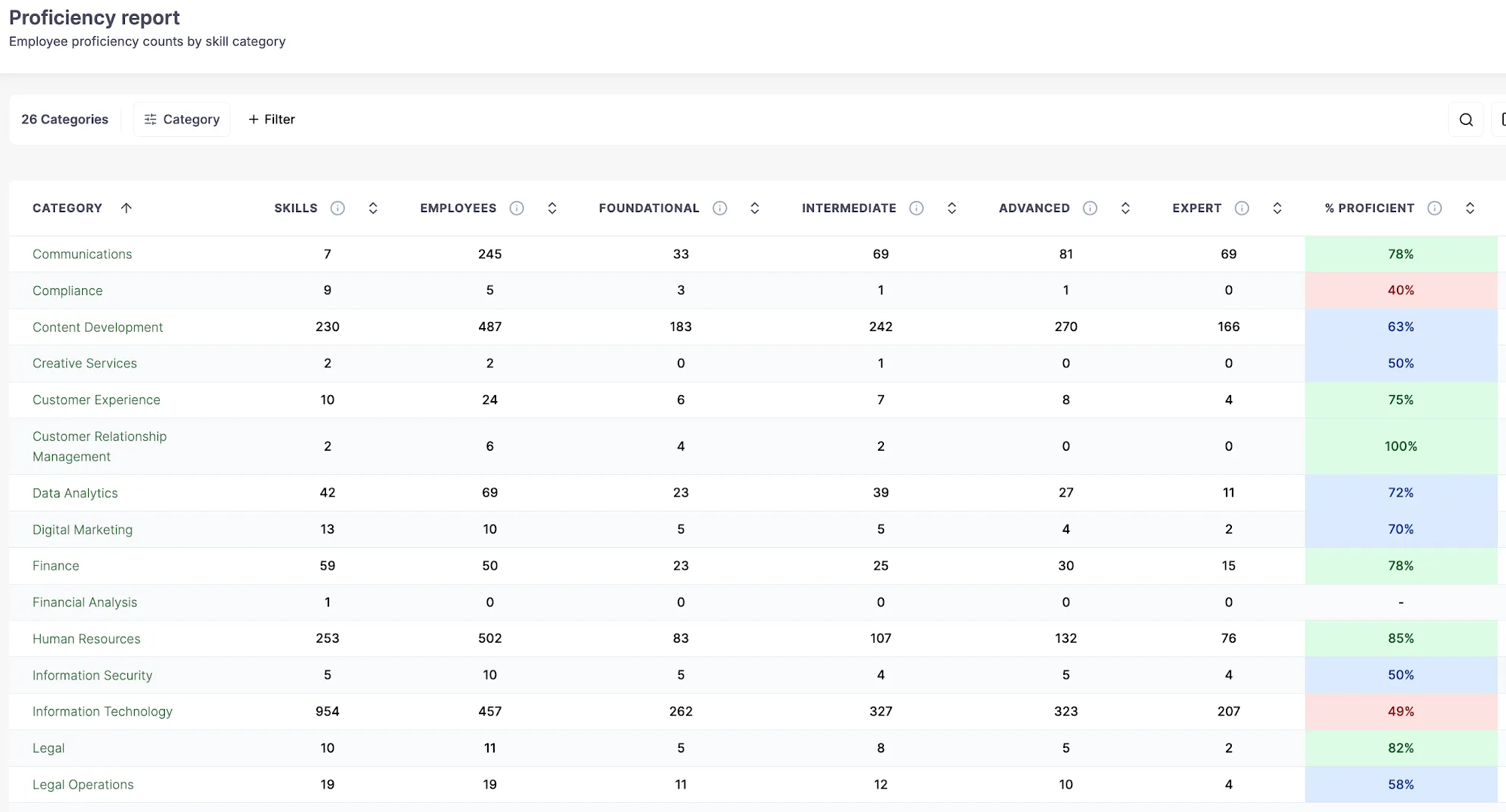This screenshot has width=1506, height=812.
Task: Click the Category ascending sort arrow
Action: point(127,208)
